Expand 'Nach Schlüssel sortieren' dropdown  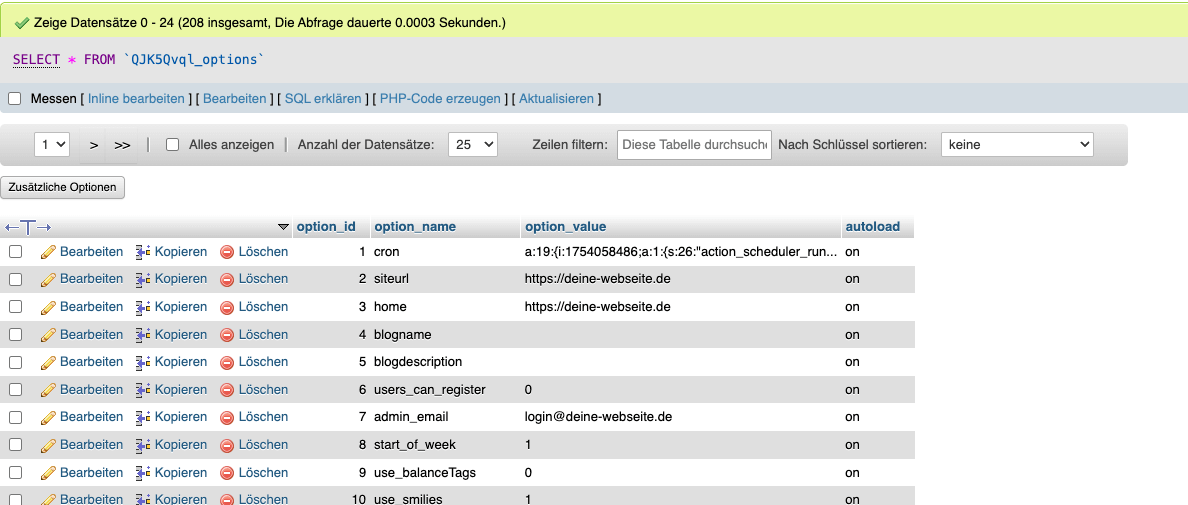coord(1016,145)
